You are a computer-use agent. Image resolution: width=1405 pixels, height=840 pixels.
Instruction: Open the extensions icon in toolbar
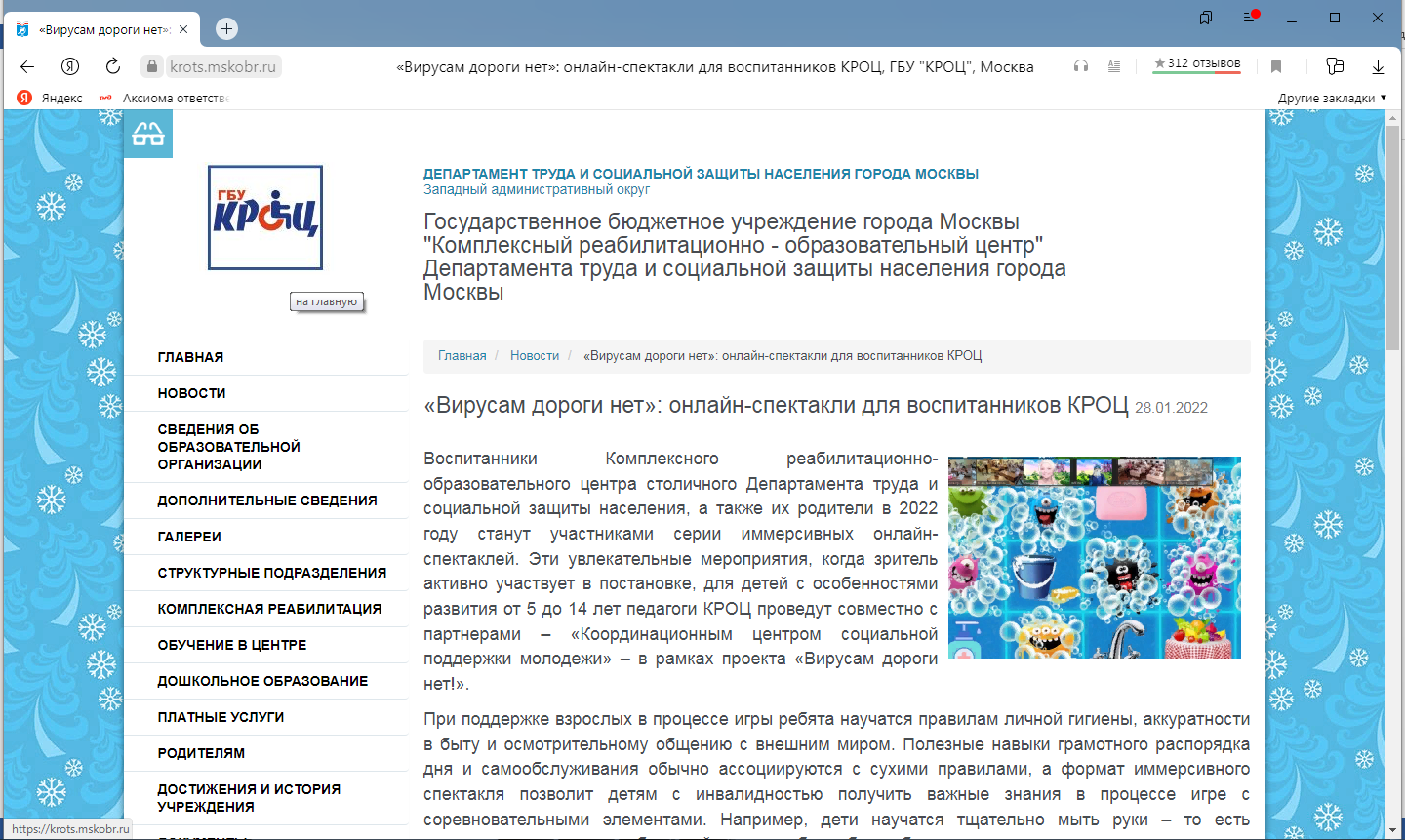pos(1335,66)
